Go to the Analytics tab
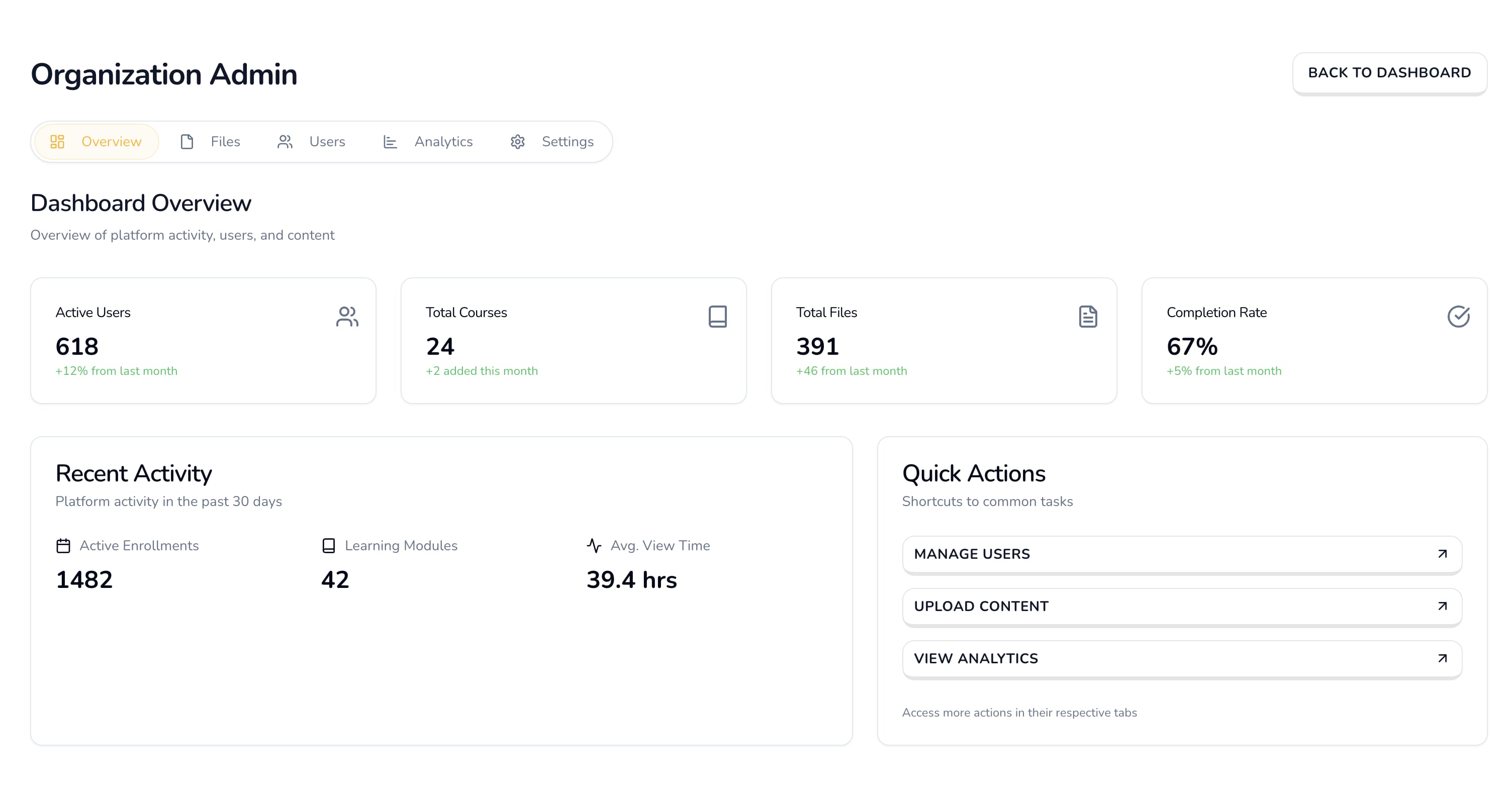Viewport: 1512px width, 803px height. tap(428, 142)
